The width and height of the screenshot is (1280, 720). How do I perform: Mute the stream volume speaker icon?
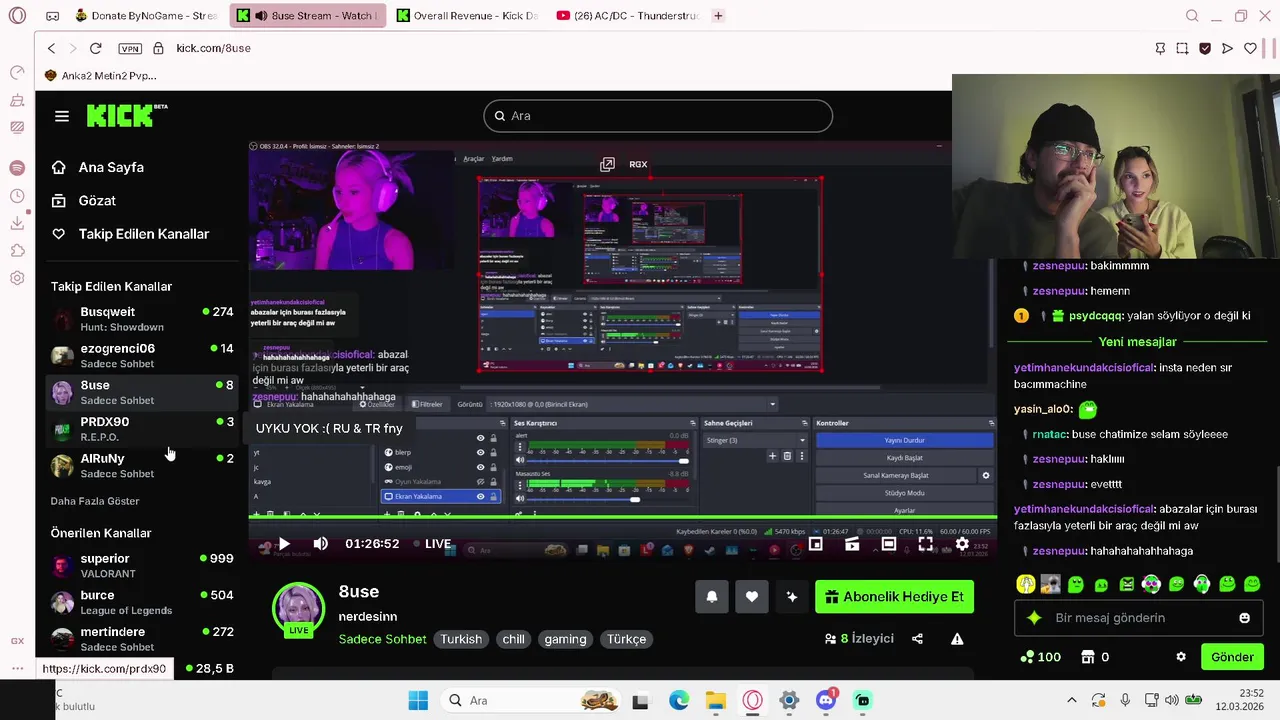pyautogui.click(x=320, y=544)
